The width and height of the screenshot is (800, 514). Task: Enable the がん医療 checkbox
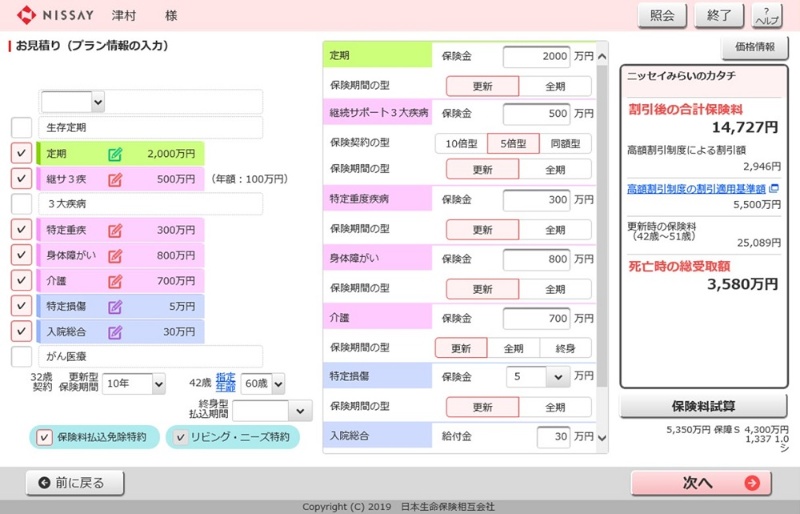pyautogui.click(x=21, y=357)
